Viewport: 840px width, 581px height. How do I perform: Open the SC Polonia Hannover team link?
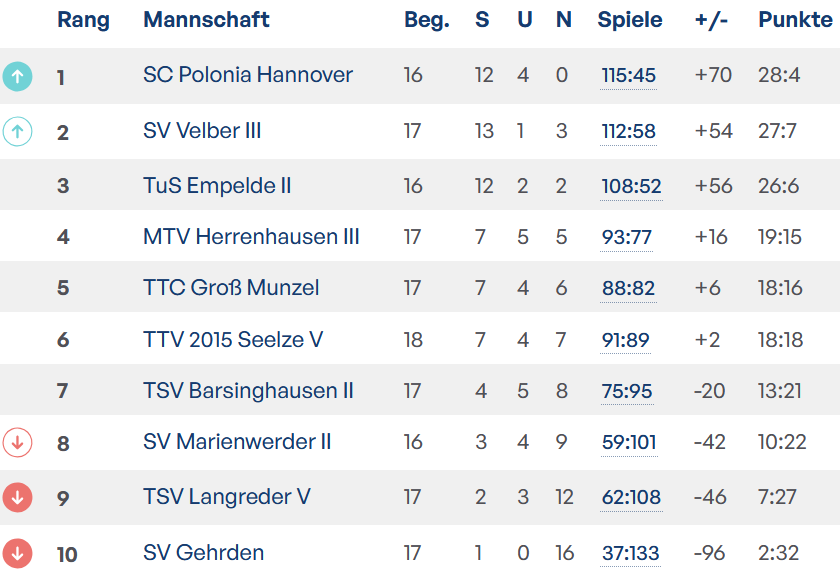[248, 75]
